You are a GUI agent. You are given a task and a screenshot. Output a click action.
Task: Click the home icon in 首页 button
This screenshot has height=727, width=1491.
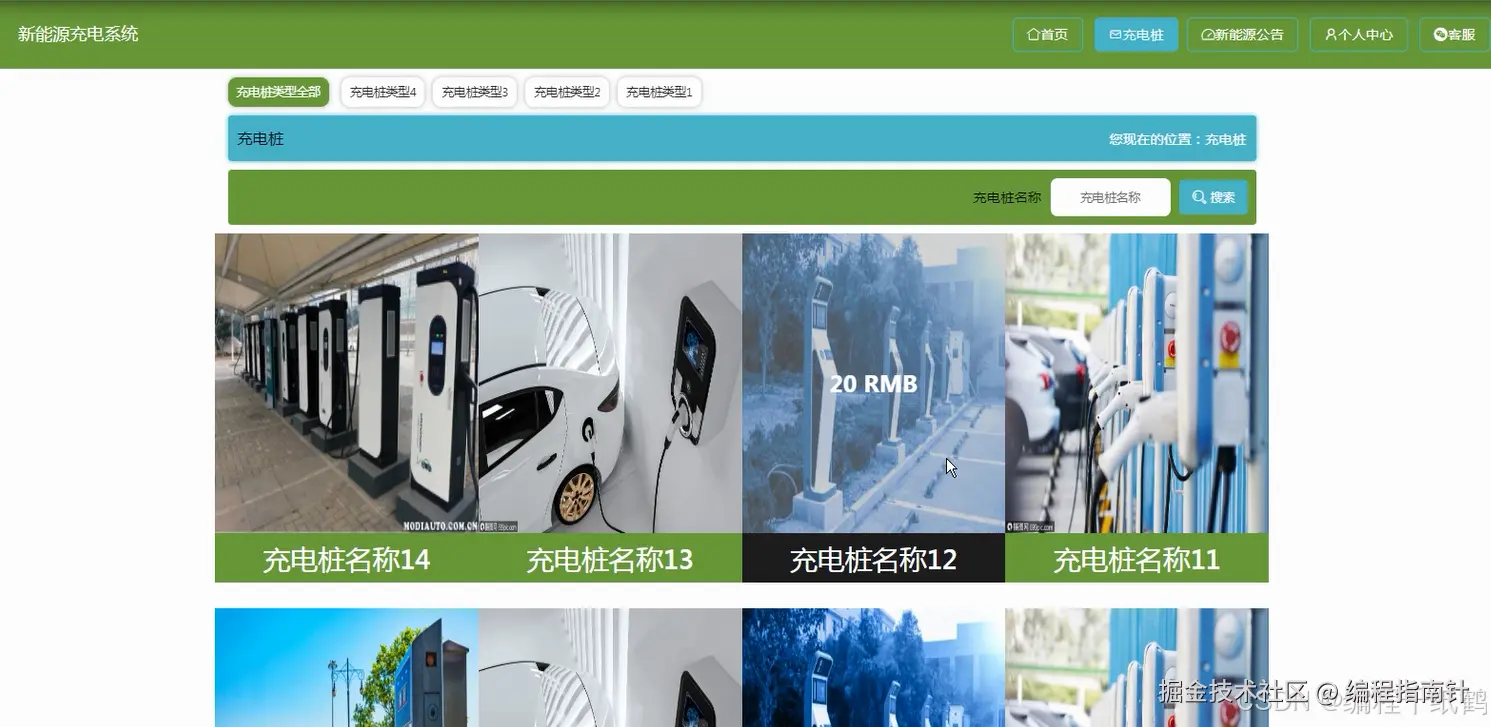pyautogui.click(x=1033, y=35)
